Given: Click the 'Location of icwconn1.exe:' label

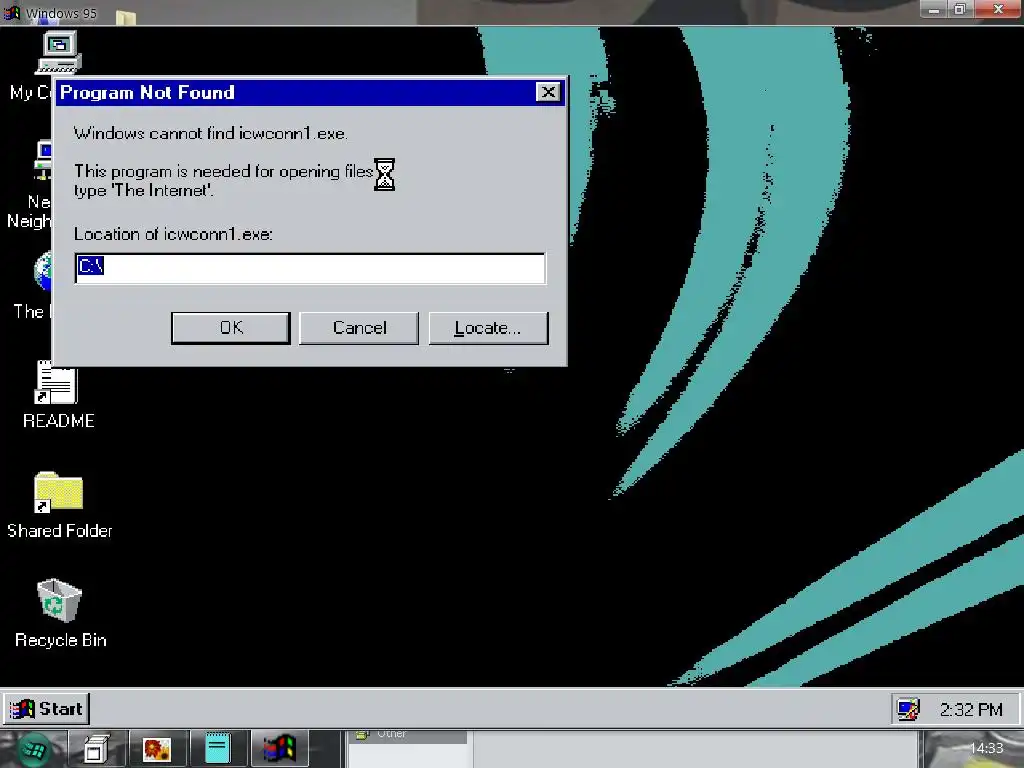Looking at the screenshot, I should (x=173, y=234).
